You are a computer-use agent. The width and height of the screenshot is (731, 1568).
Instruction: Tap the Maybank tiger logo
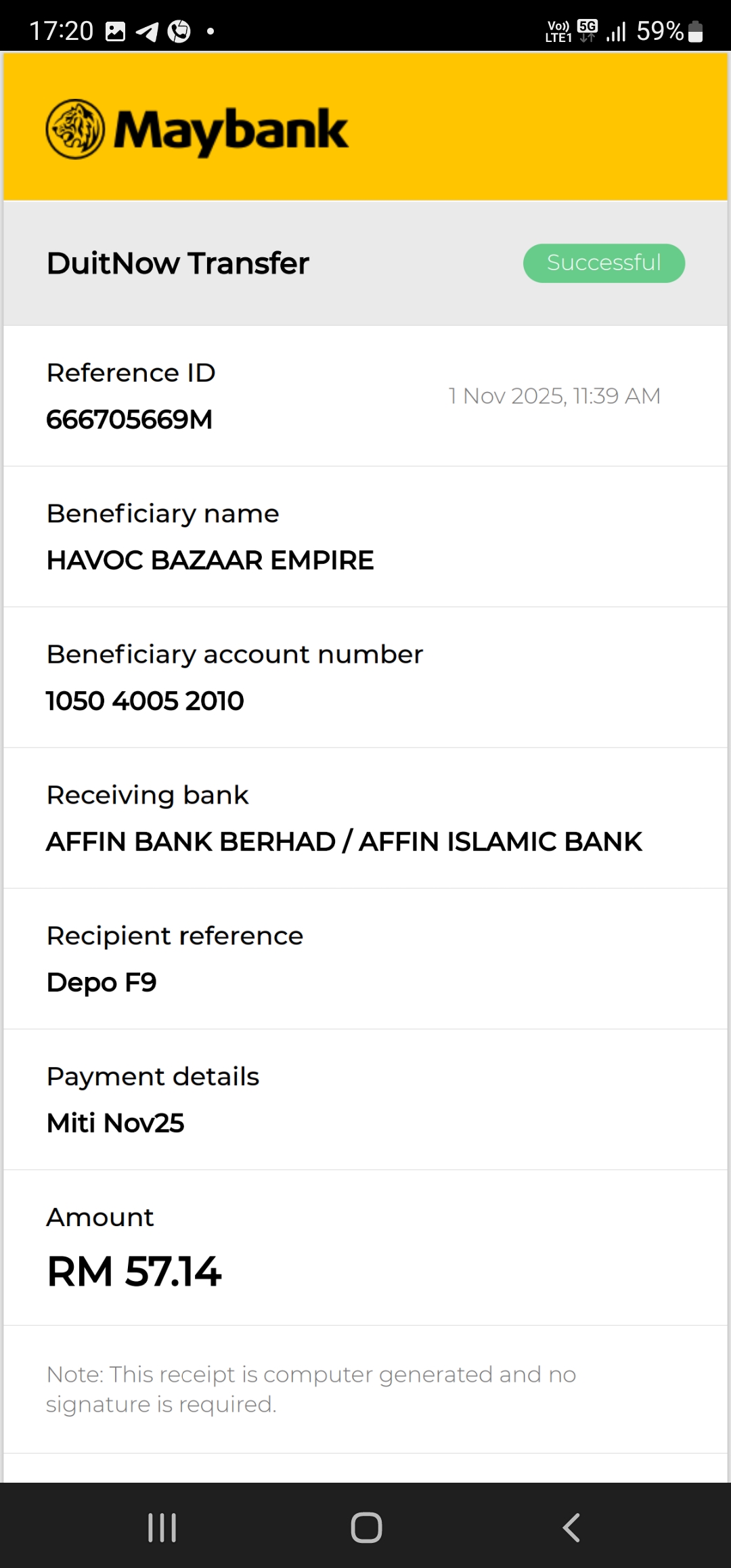(x=75, y=129)
